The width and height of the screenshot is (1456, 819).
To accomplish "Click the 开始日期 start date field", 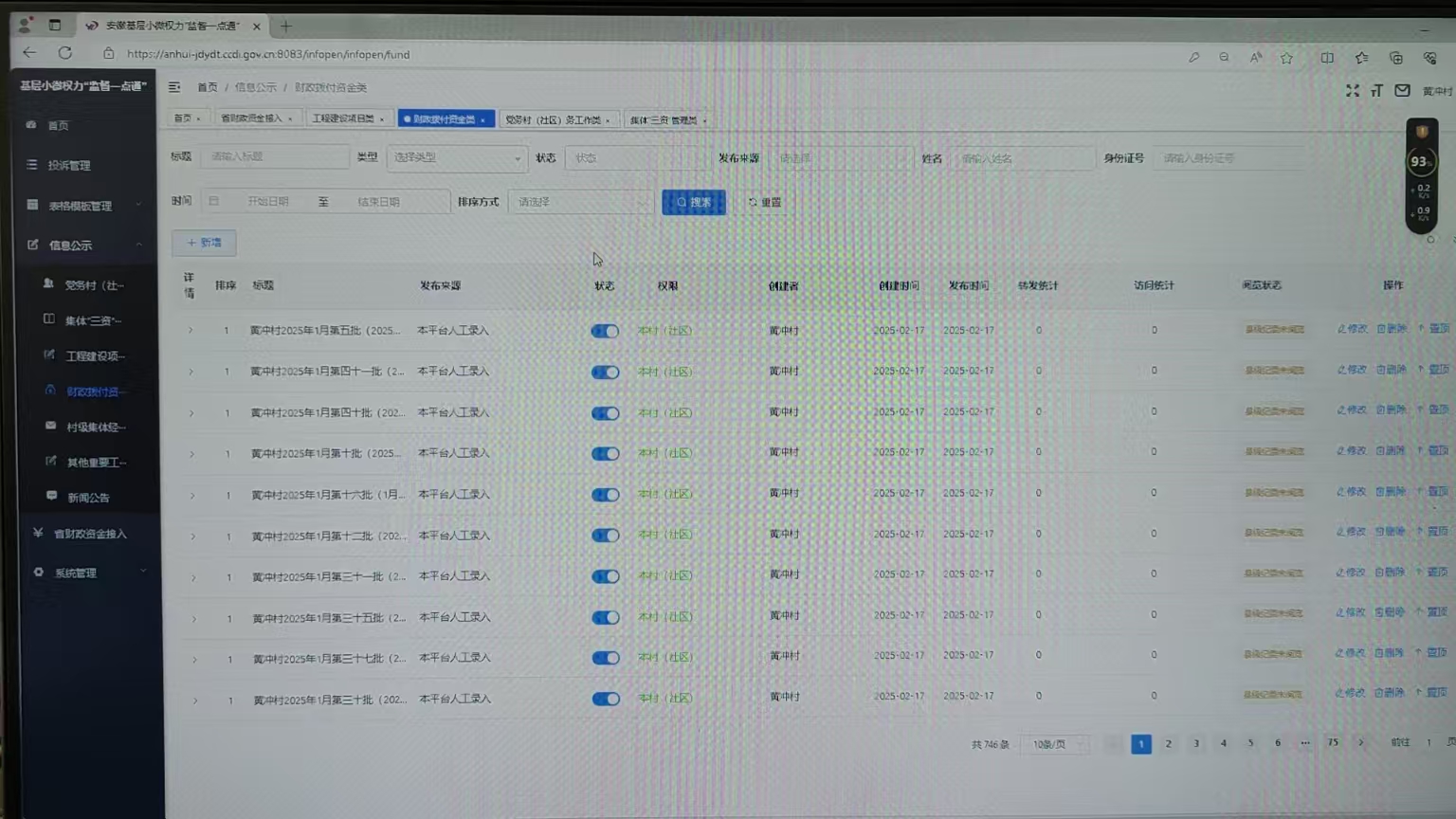I will [x=268, y=202].
